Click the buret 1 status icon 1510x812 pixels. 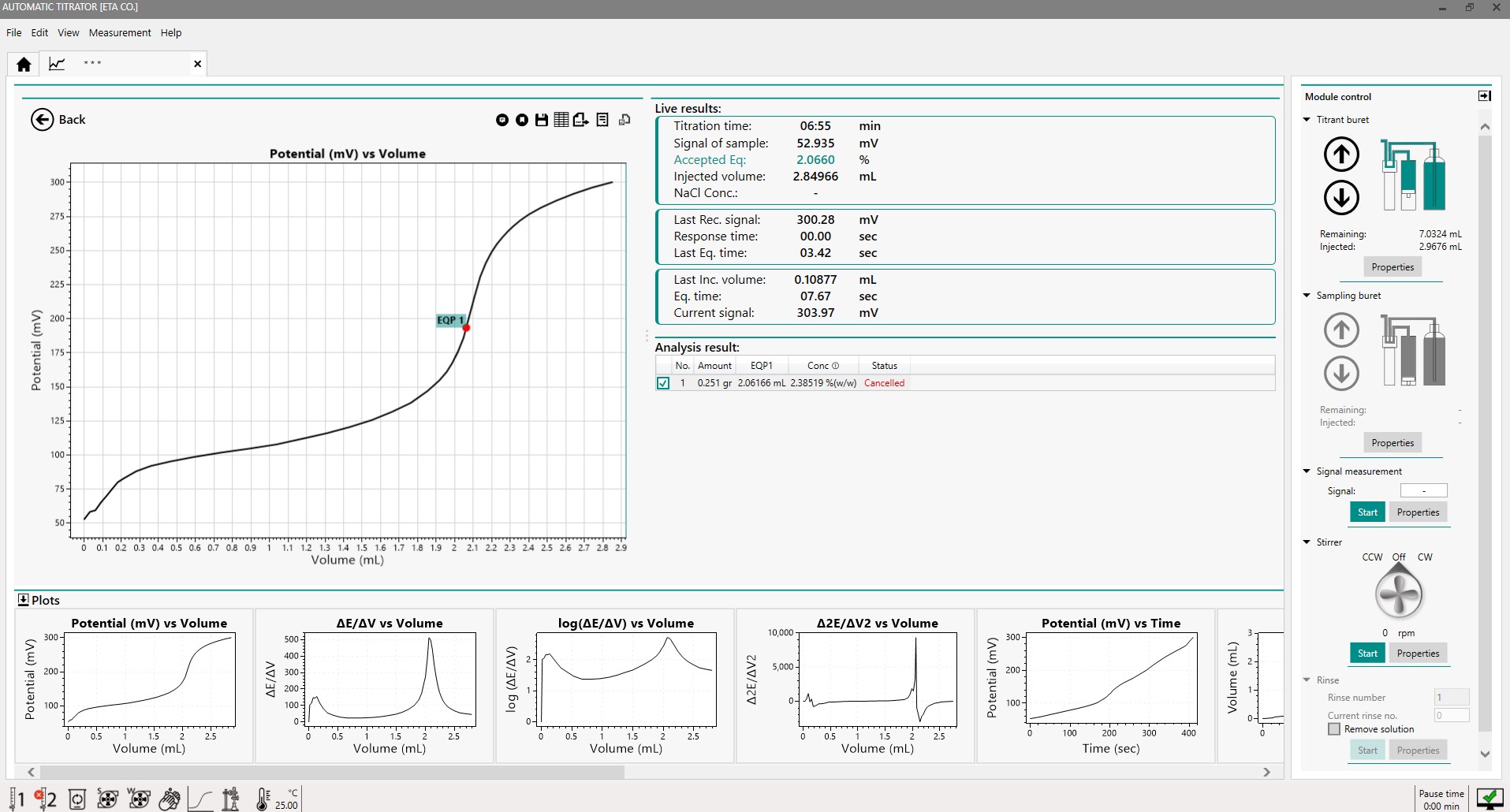[17, 799]
